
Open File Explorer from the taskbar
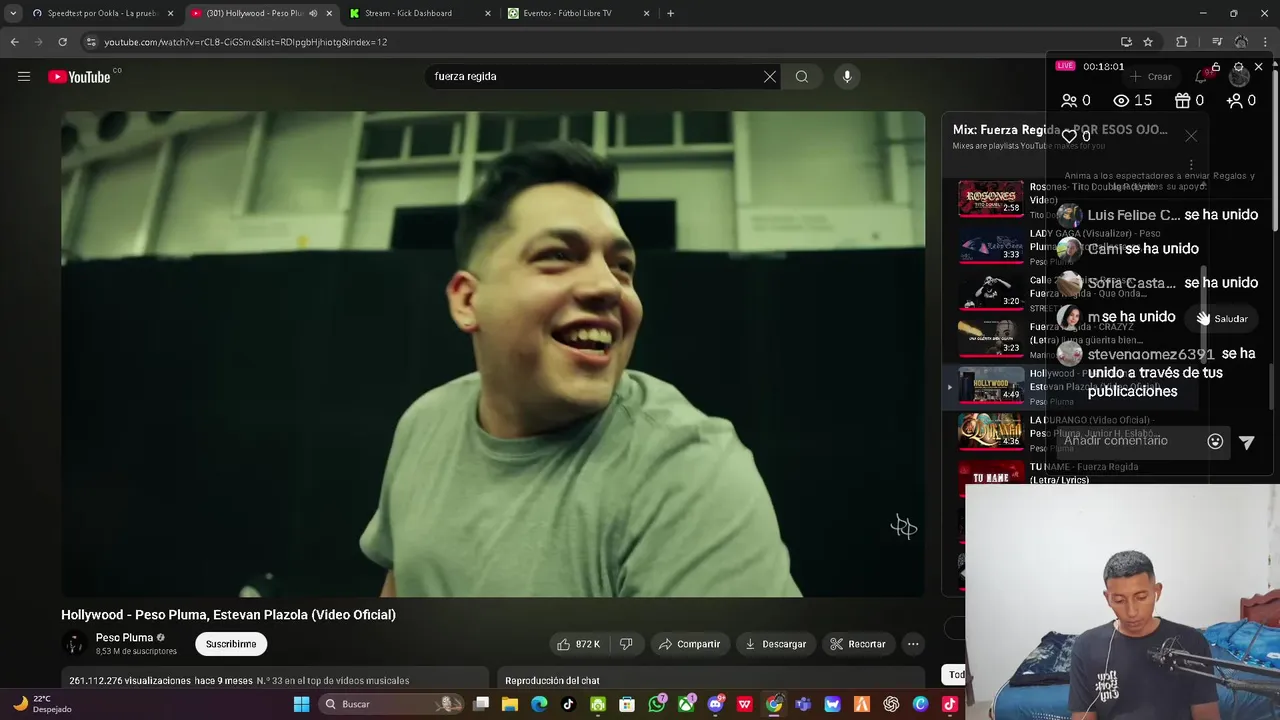pos(510,704)
